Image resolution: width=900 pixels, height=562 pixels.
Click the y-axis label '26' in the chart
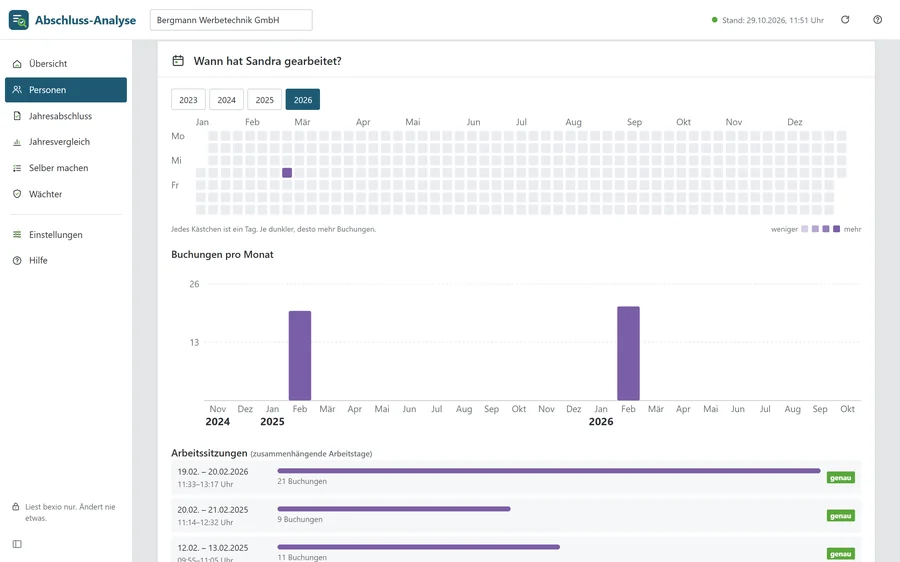coord(195,284)
